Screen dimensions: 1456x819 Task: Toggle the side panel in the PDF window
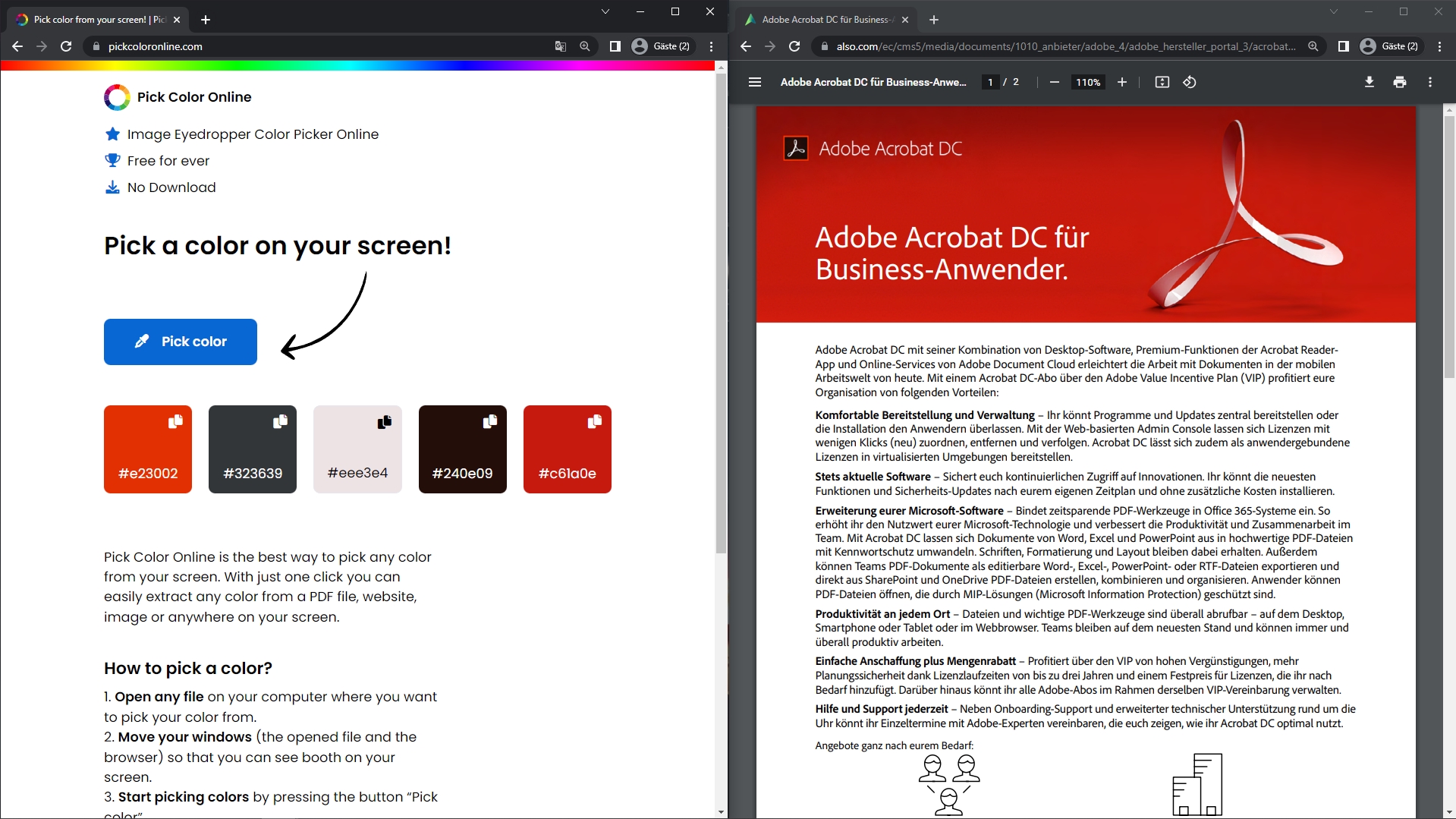(1342, 46)
